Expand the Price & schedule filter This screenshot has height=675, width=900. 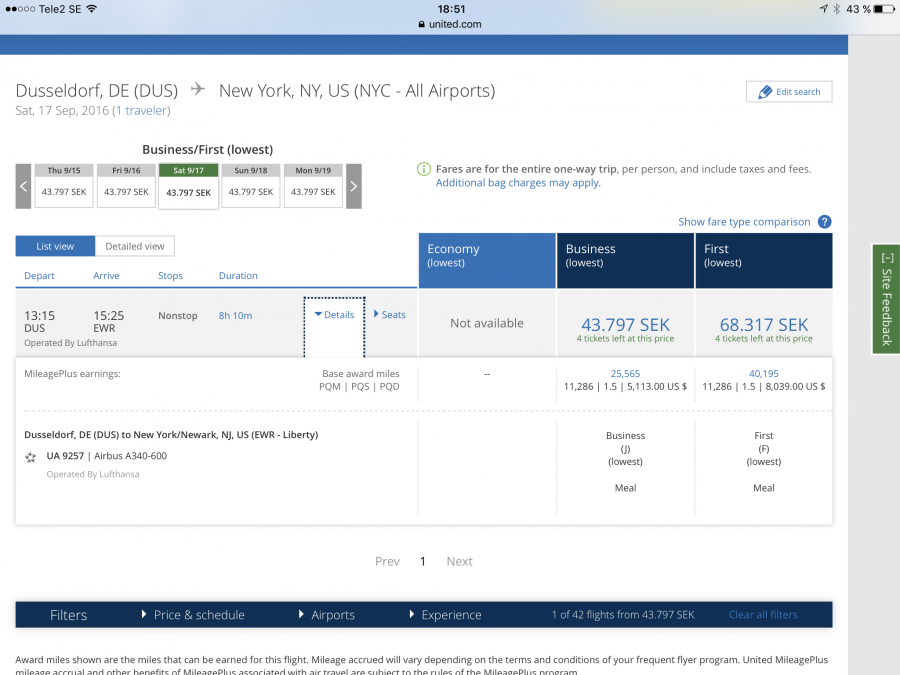pos(198,615)
